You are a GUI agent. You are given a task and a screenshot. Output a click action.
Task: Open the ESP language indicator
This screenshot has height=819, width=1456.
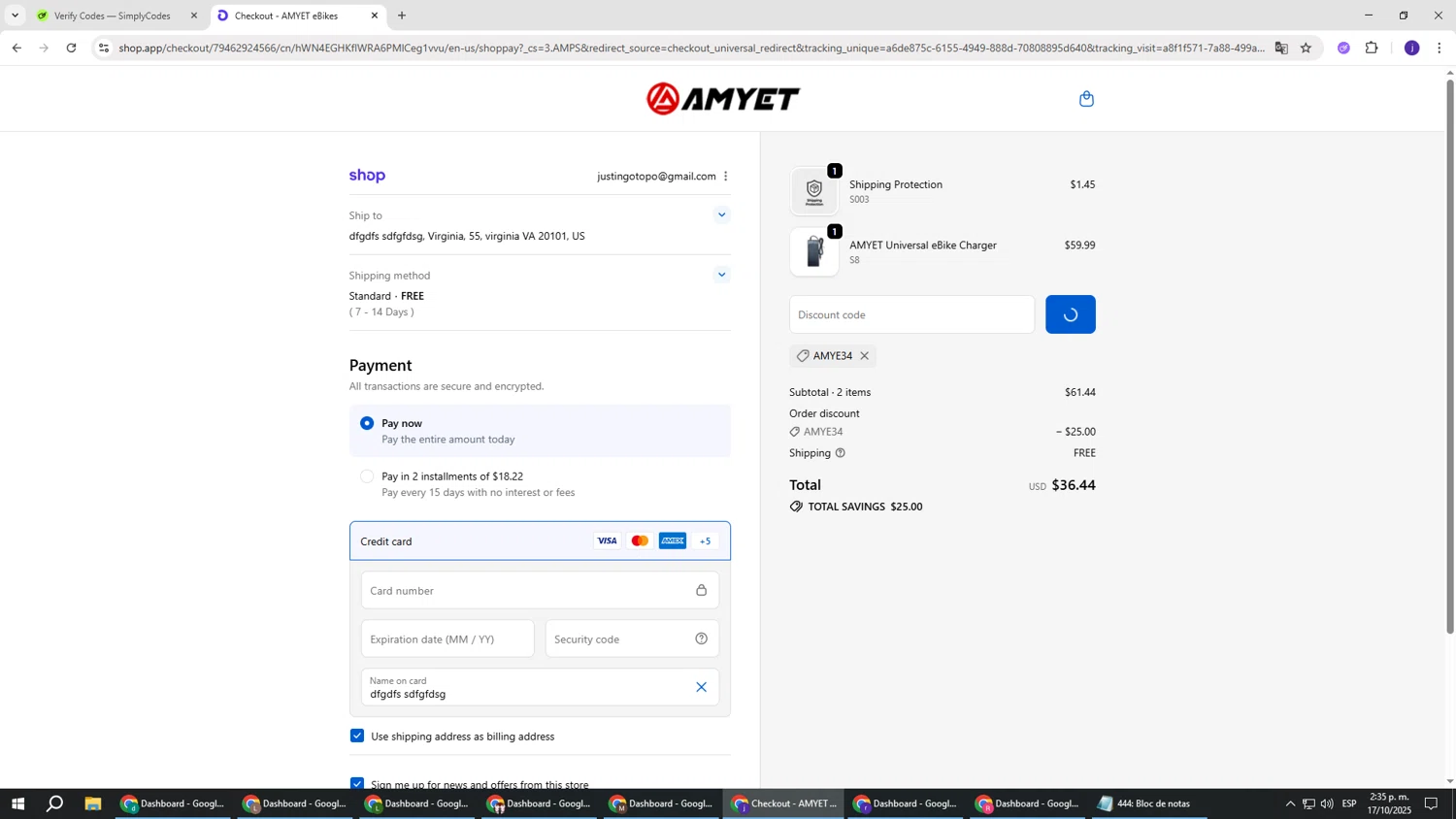point(1349,803)
